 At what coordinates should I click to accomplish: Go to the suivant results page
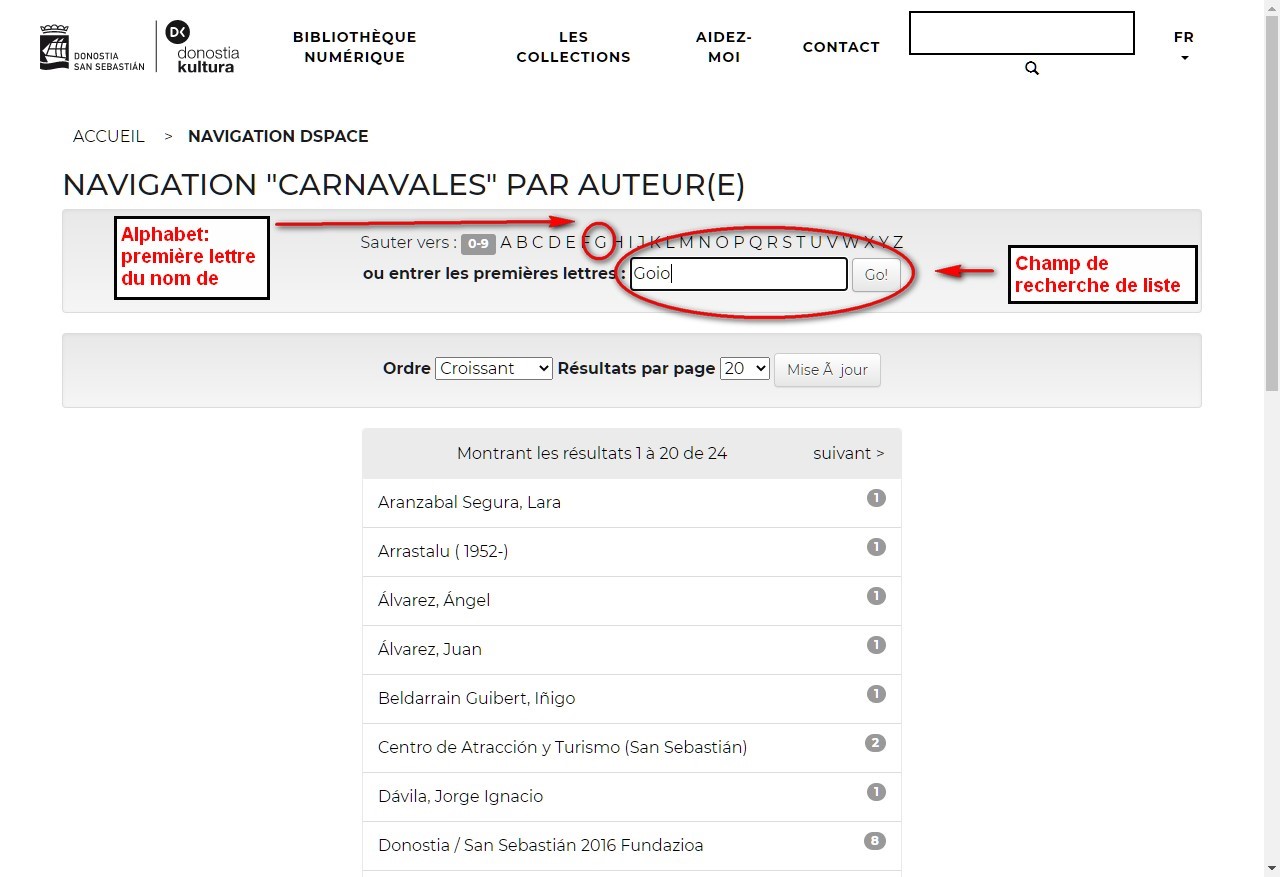848,453
